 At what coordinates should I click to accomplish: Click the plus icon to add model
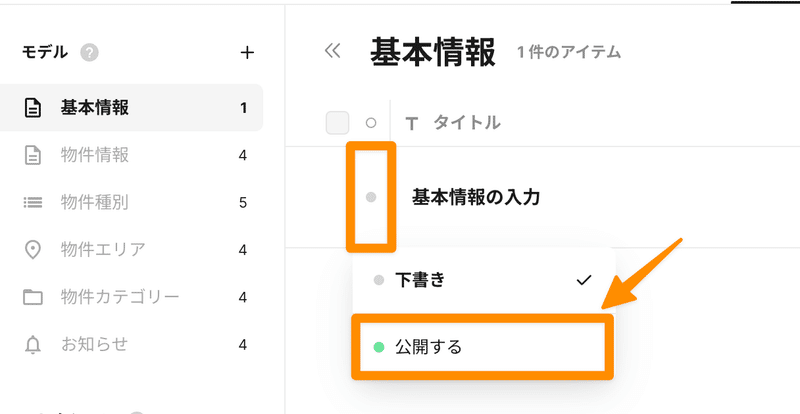coord(247,53)
